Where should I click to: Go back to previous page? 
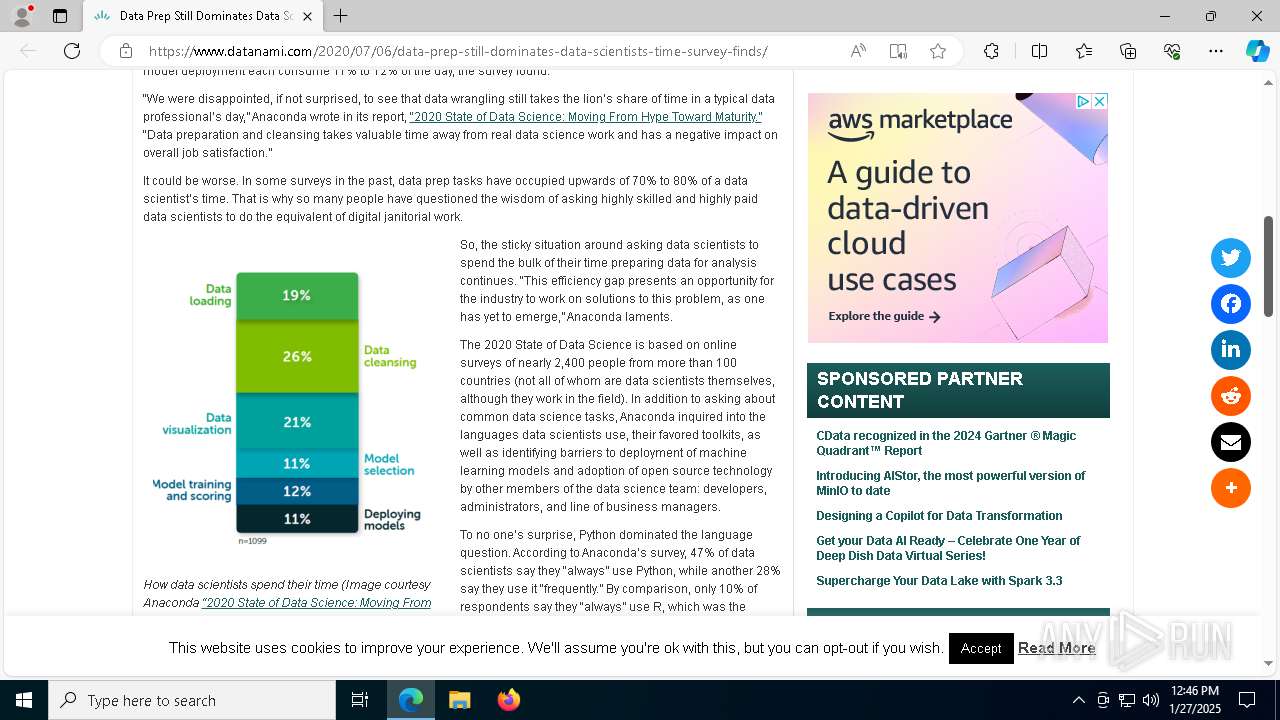point(28,51)
